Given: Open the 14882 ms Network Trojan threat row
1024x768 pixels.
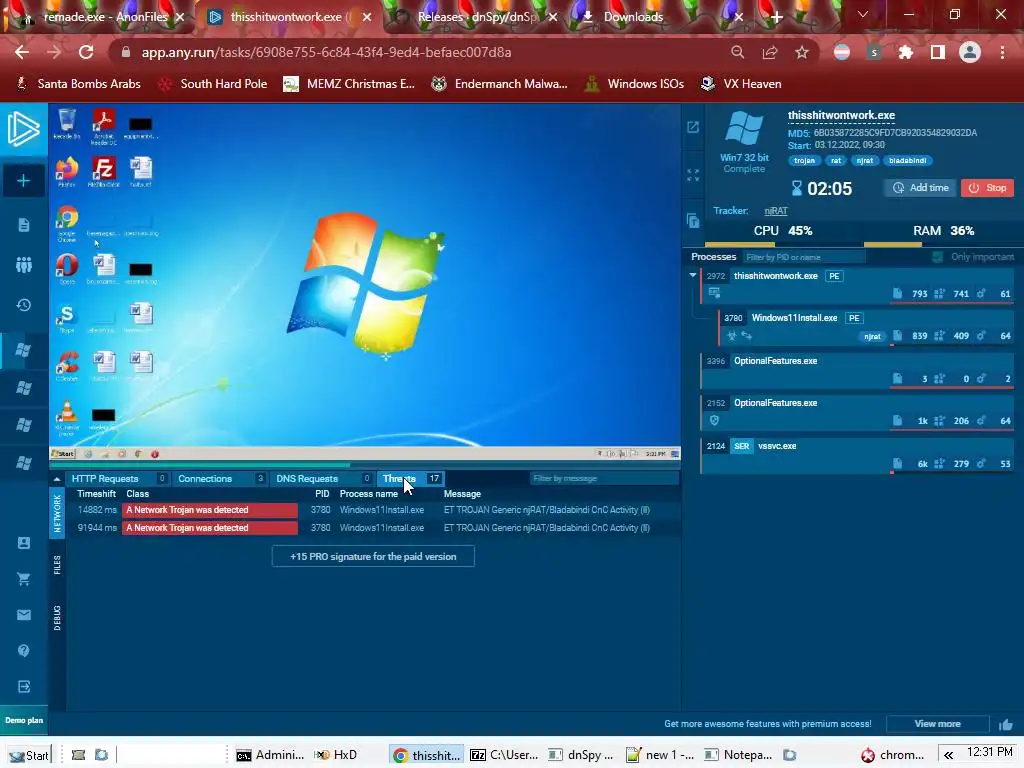Looking at the screenshot, I should [373, 510].
